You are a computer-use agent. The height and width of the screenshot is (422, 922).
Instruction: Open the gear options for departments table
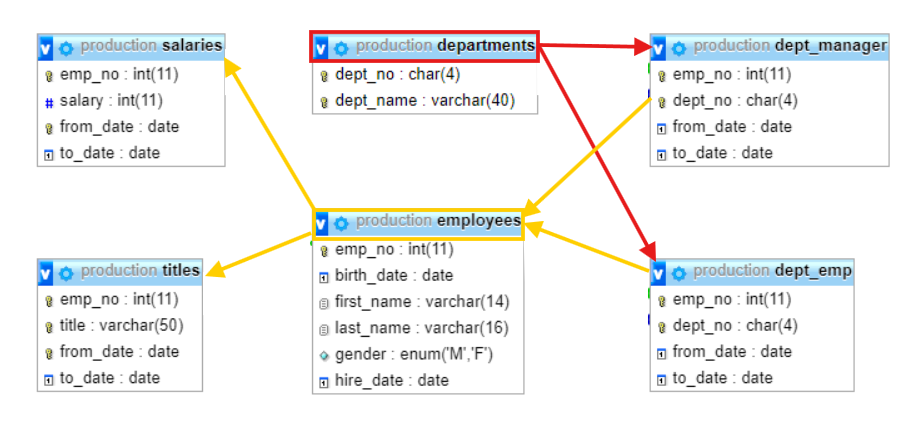point(341,48)
